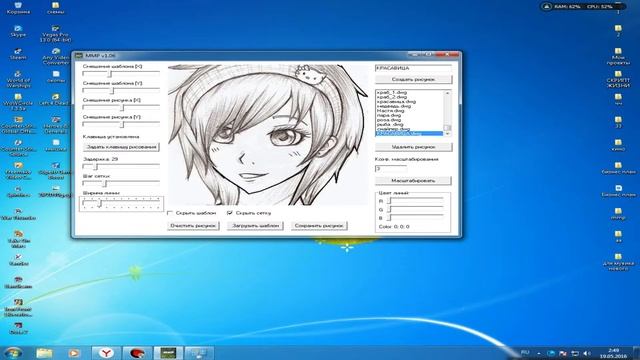Click the Ширина линии line width slider
The width and height of the screenshot is (640, 360).
[121, 203]
